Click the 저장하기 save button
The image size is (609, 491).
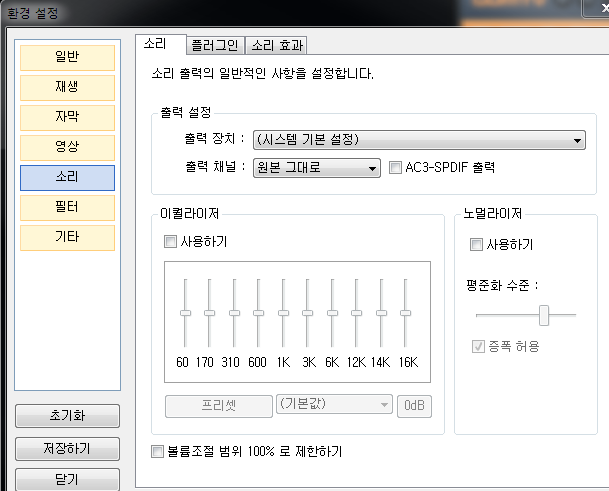coord(67,449)
